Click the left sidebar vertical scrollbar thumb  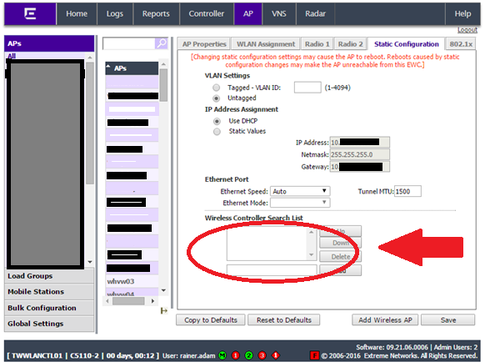(90, 122)
